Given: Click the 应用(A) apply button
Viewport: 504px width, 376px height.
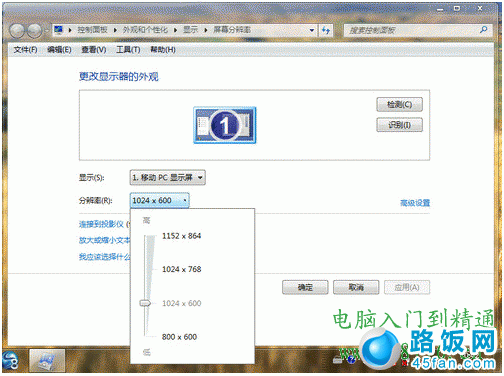Looking at the screenshot, I should 407,287.
